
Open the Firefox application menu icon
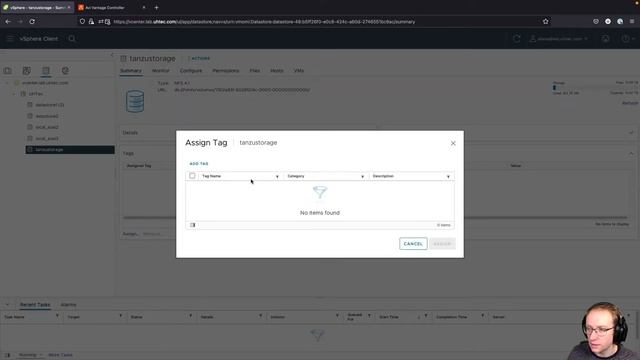tap(632, 22)
